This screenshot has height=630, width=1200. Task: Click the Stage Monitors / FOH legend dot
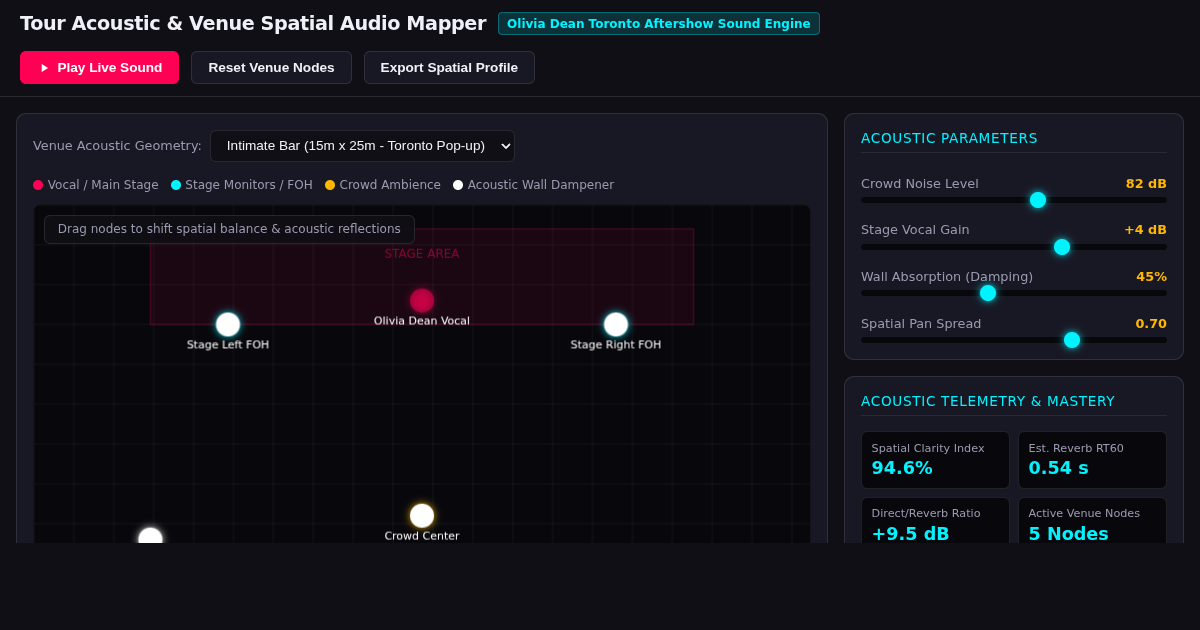pyautogui.click(x=176, y=185)
